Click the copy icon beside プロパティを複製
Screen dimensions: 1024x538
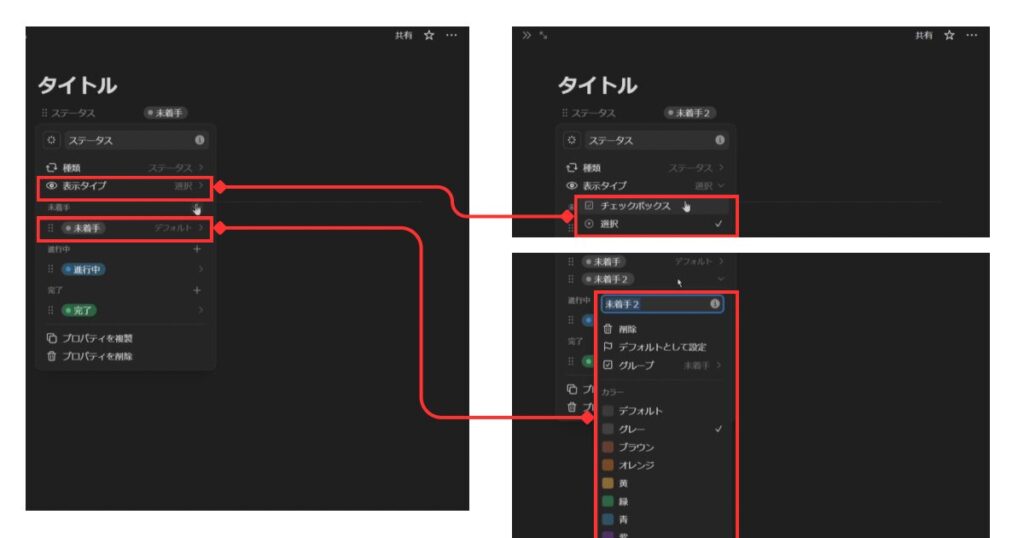[x=52, y=338]
